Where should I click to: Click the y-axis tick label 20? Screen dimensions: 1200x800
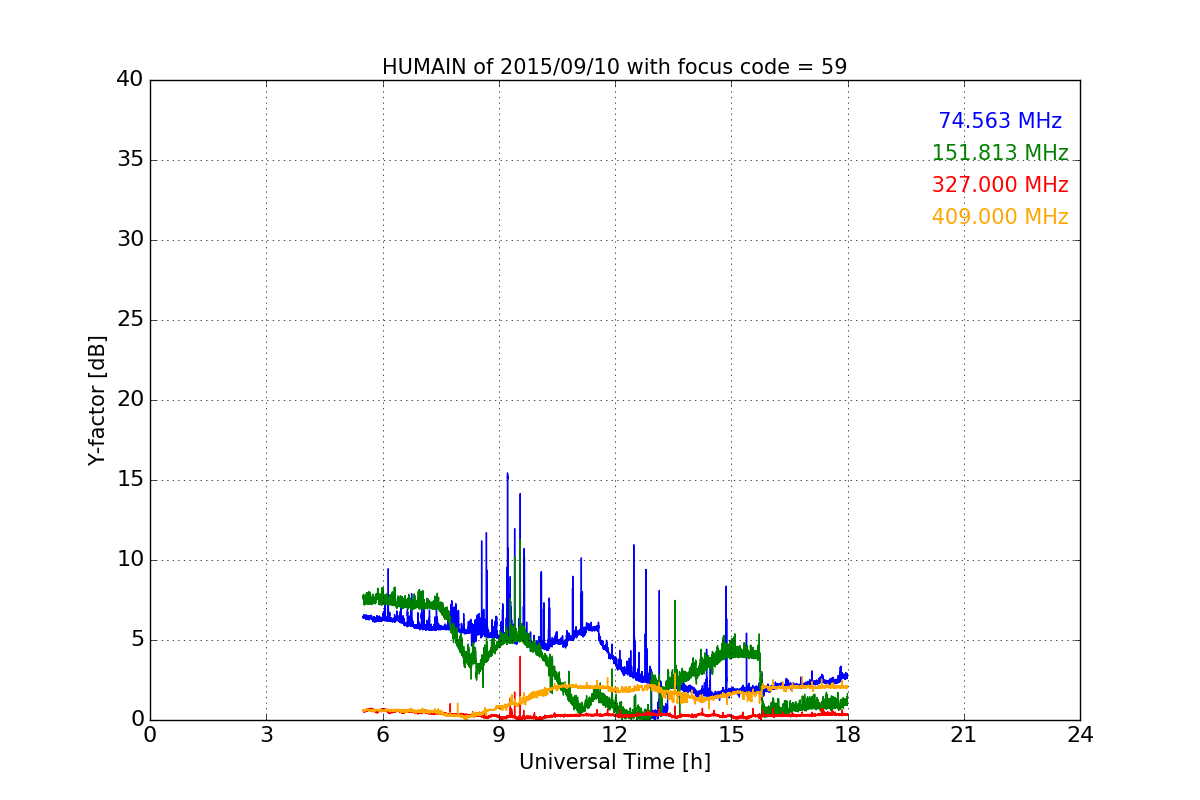coord(130,400)
